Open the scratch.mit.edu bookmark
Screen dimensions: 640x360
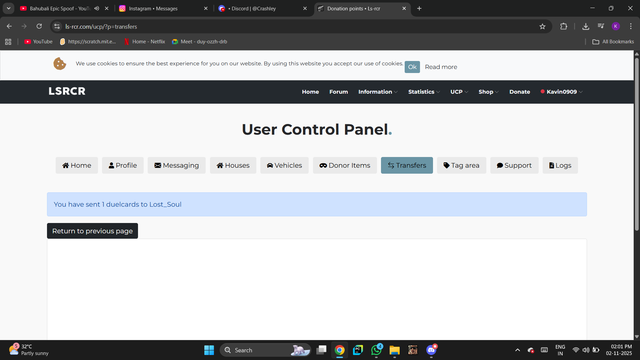point(88,42)
